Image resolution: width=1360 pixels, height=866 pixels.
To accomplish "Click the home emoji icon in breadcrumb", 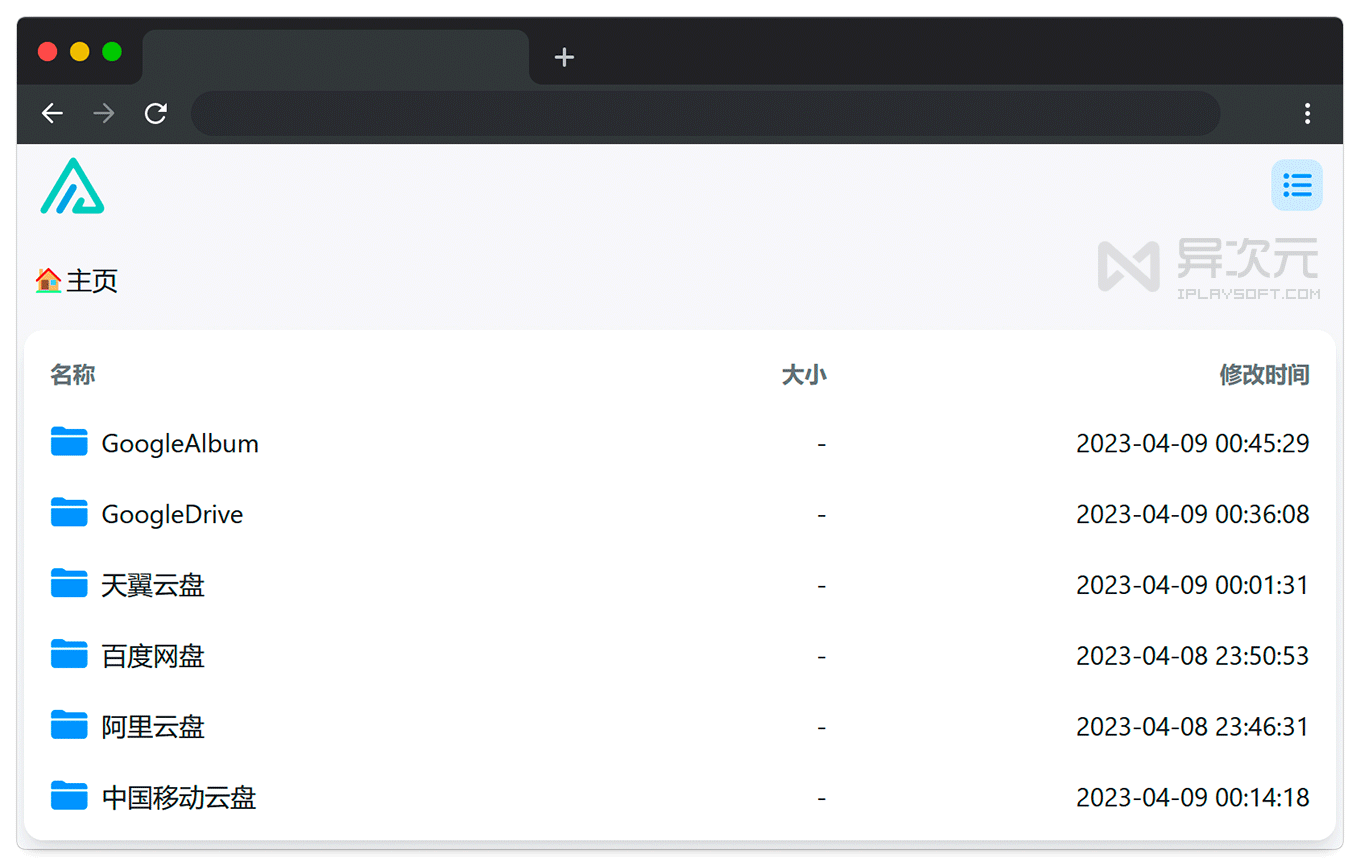I will click(x=48, y=280).
